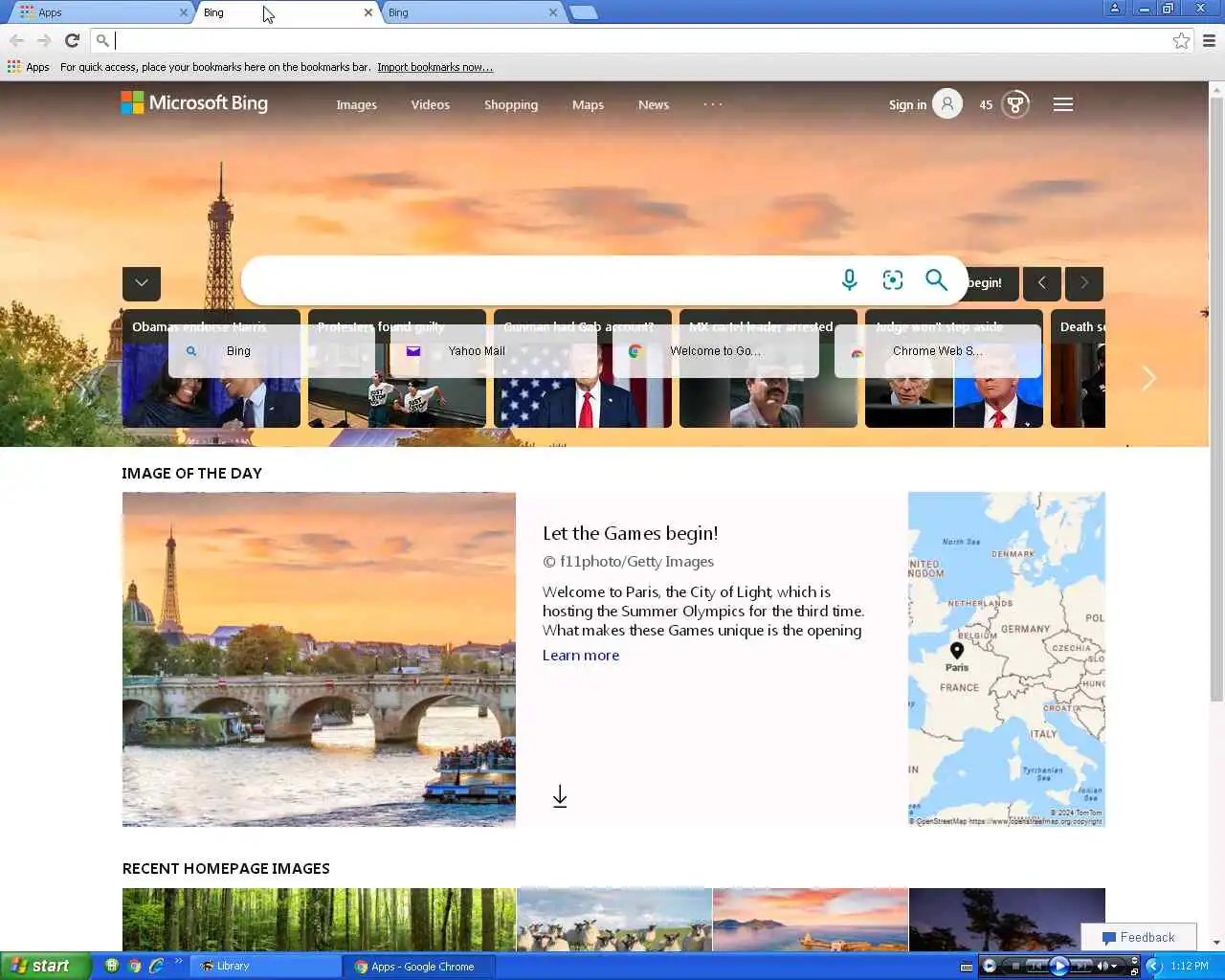
Task: Click the Microsoft Bing logo
Action: (194, 103)
